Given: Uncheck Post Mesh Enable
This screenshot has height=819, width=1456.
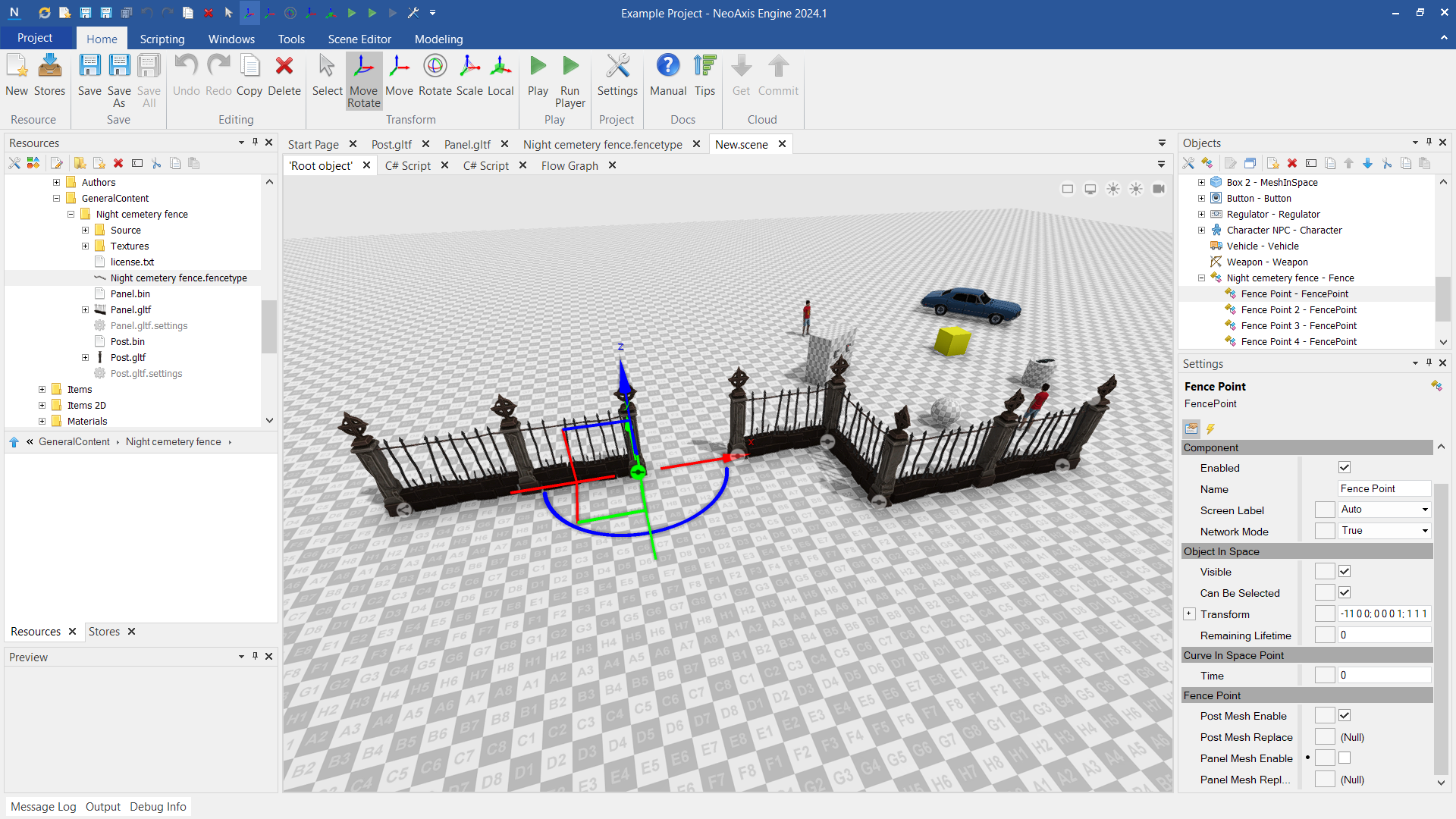Looking at the screenshot, I should [x=1345, y=715].
